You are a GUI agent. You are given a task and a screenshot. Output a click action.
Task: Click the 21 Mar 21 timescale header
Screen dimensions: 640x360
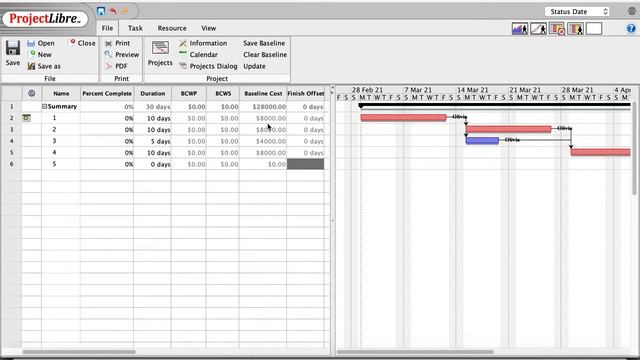[525, 89]
